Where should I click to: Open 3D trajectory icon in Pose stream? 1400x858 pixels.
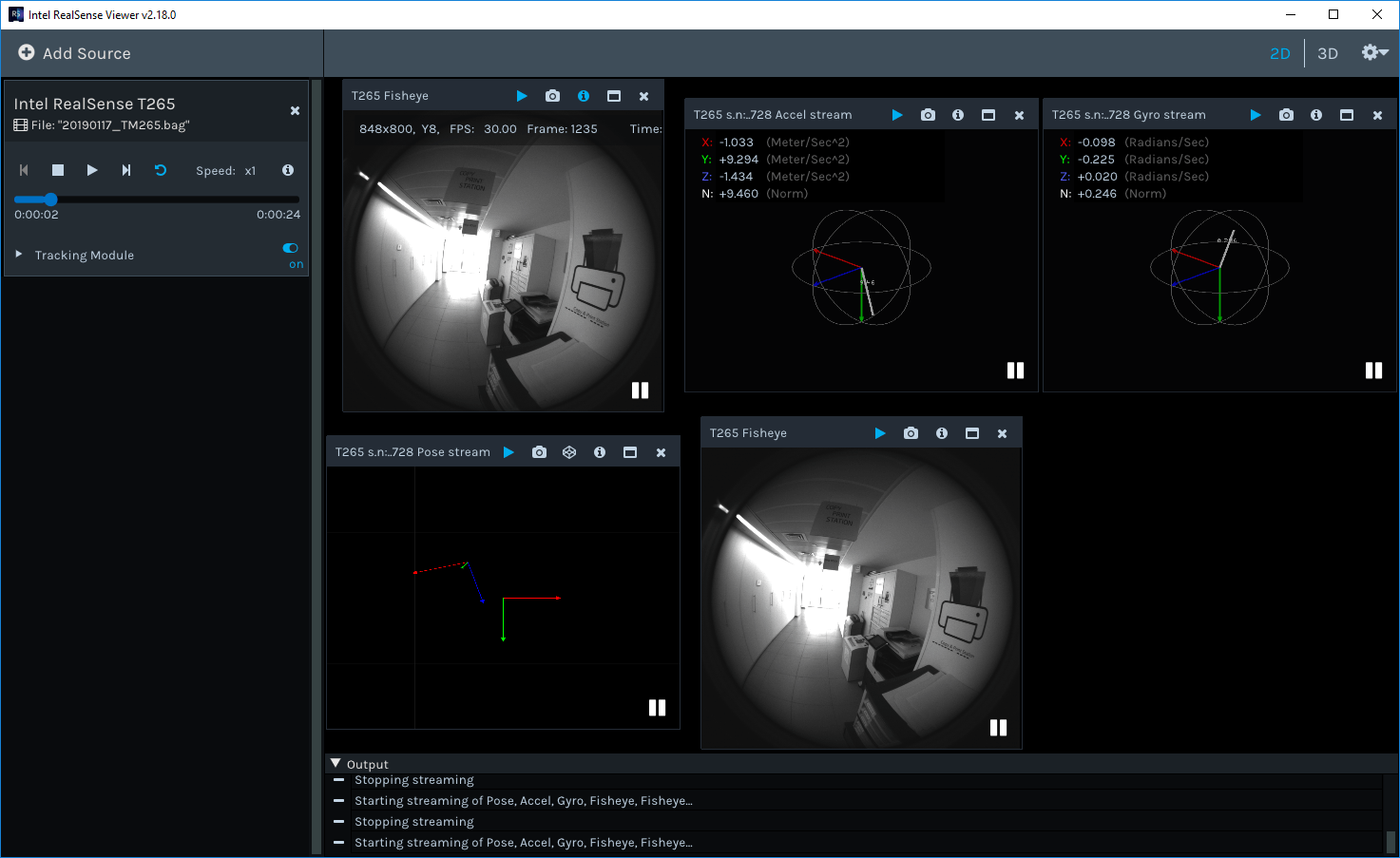tap(569, 452)
